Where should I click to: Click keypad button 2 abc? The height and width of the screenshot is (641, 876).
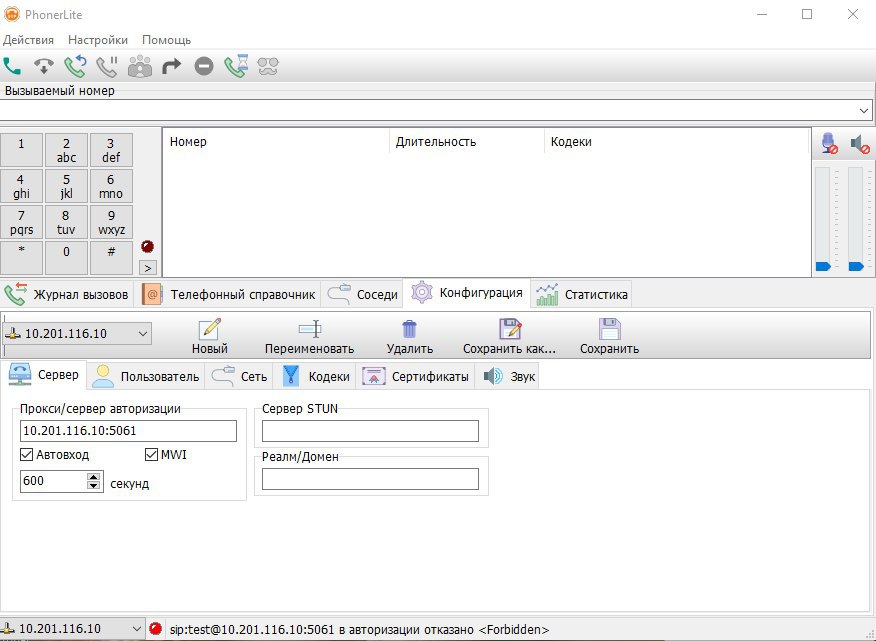pos(66,150)
